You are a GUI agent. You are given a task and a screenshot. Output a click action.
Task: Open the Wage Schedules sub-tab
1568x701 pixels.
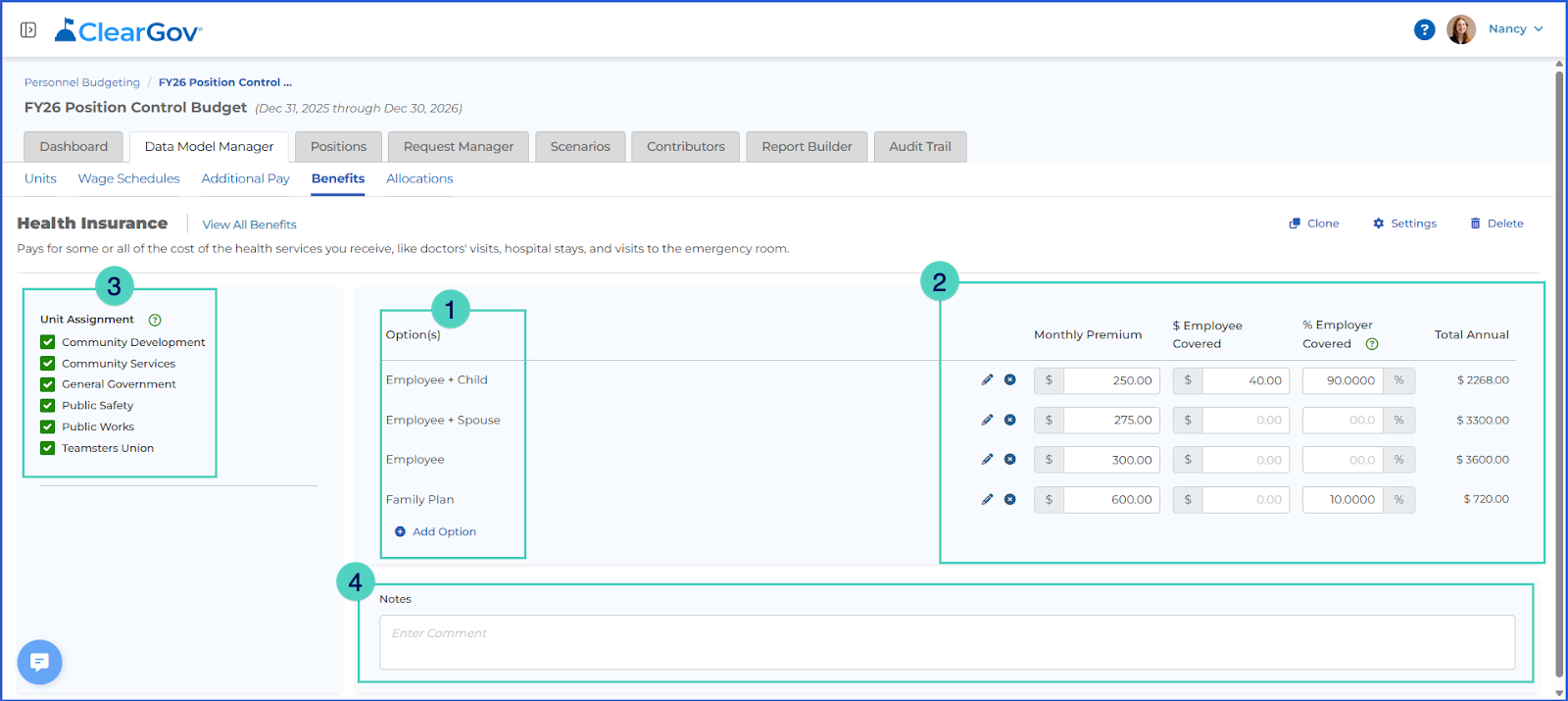tap(129, 178)
